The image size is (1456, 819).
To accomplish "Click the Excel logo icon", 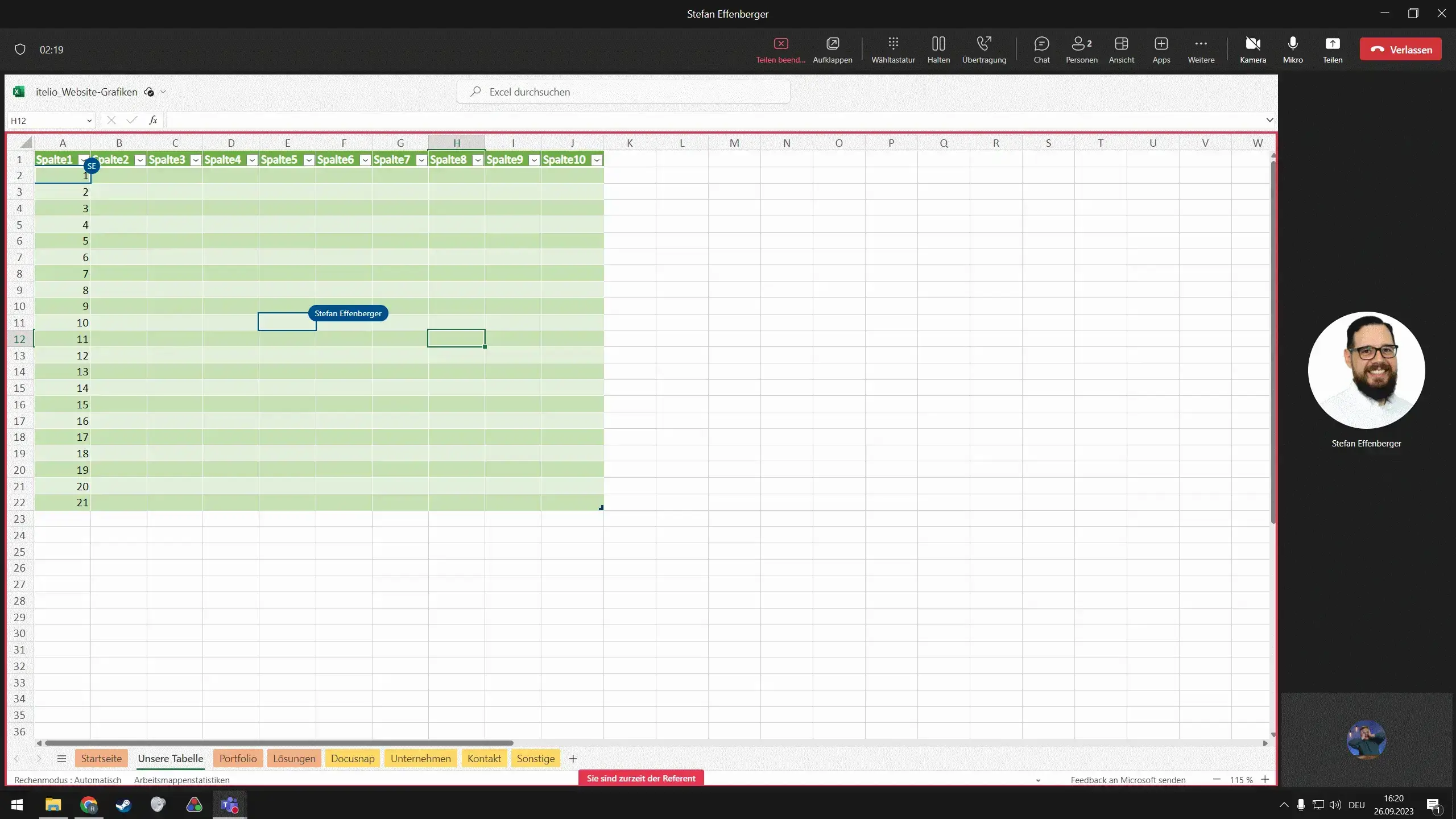I will coord(19,92).
